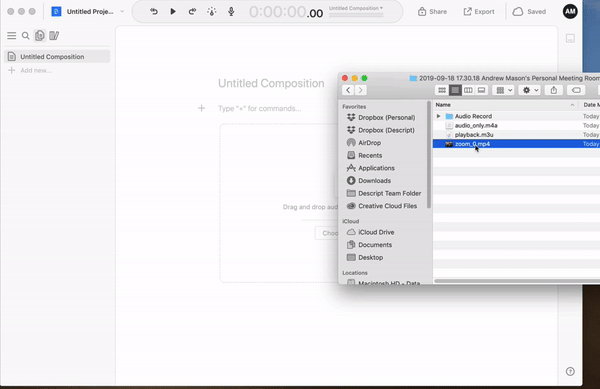
Task: Sort by the Name column header
Action: [x=505, y=105]
